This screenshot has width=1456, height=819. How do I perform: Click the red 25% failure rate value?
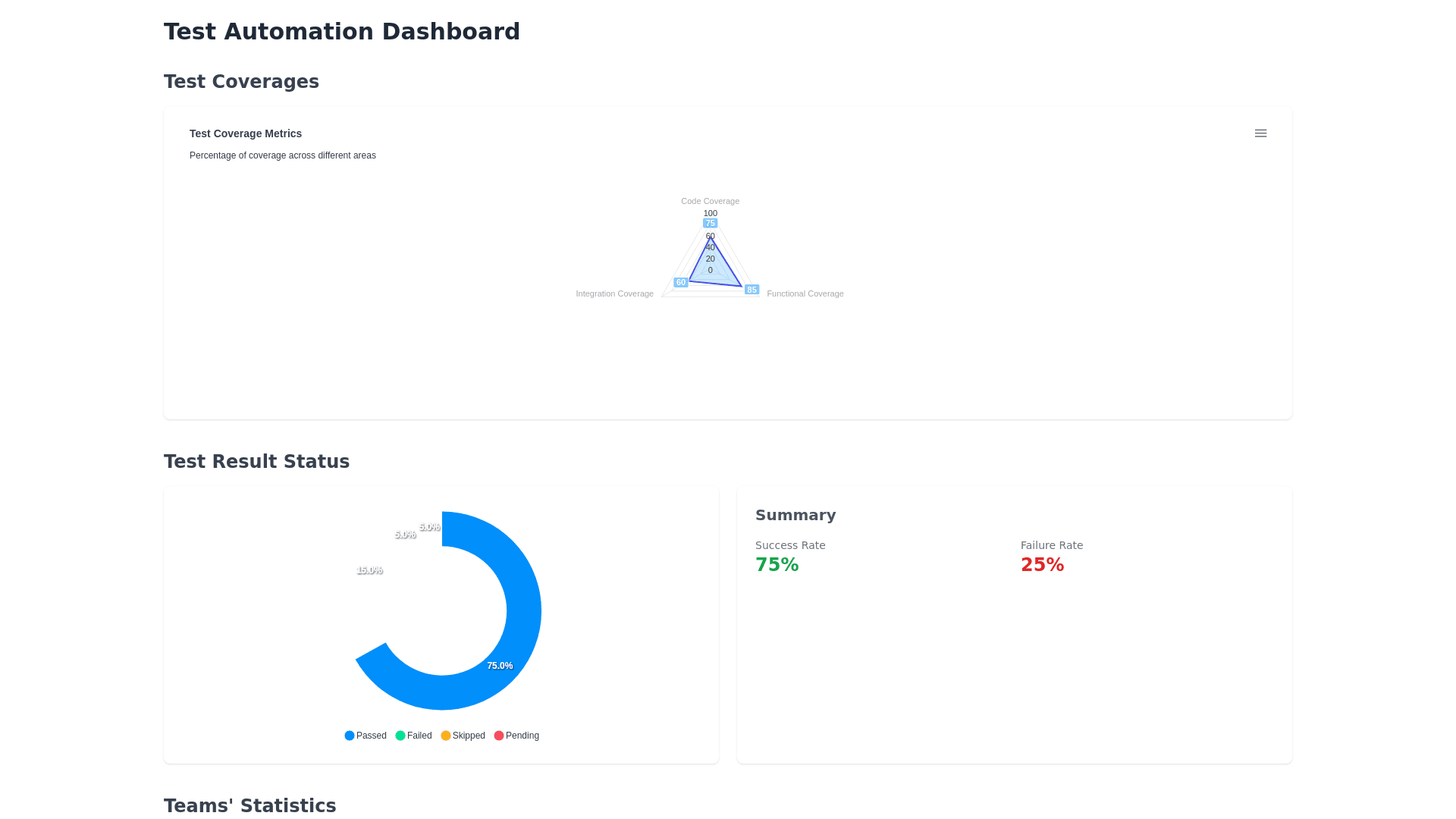pos(1042,565)
